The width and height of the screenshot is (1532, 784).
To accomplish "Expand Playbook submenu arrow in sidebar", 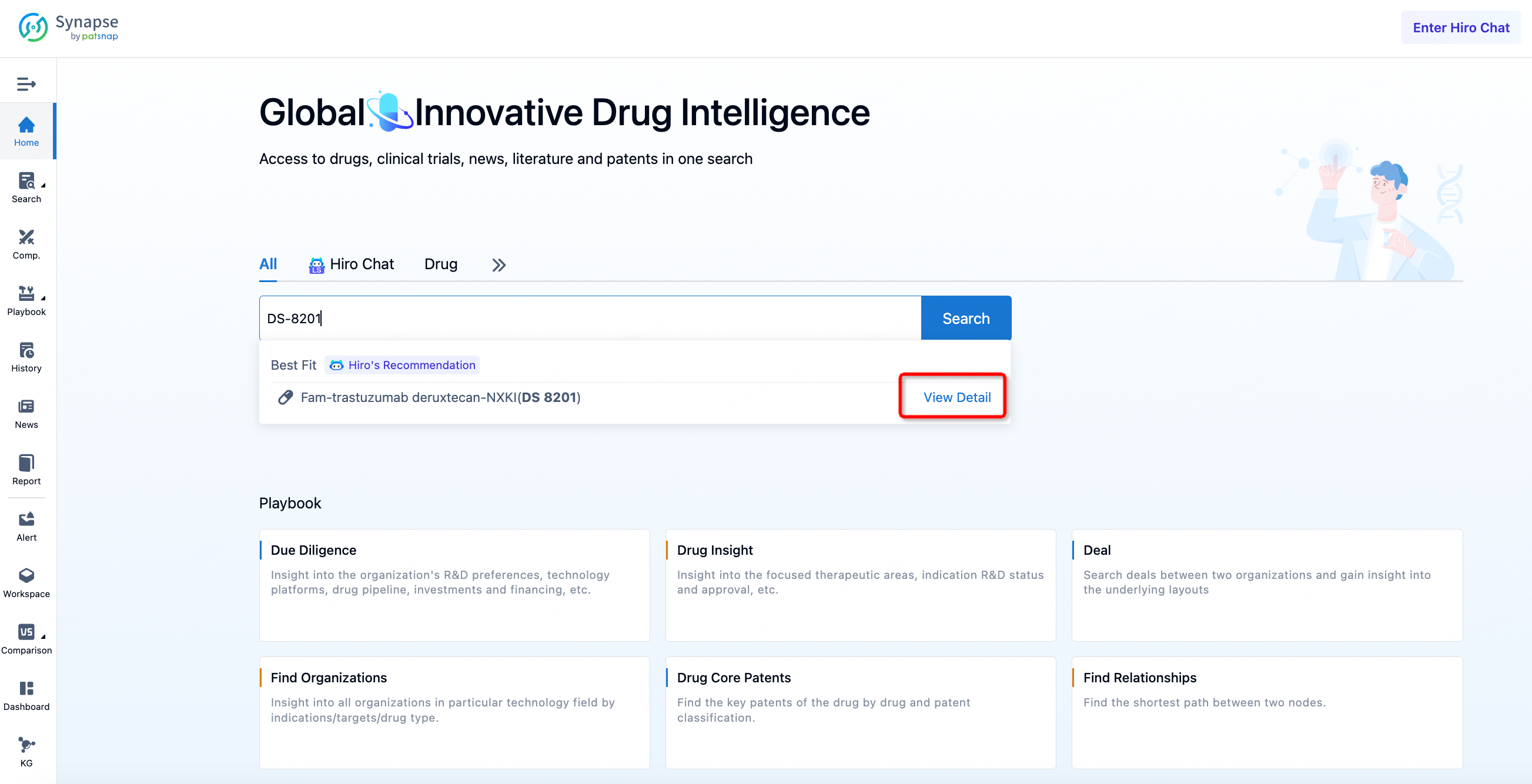I will tap(44, 299).
